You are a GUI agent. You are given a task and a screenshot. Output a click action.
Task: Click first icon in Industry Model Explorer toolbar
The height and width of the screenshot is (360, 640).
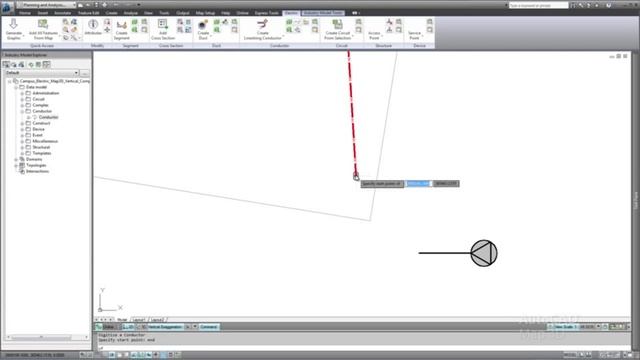6,64
